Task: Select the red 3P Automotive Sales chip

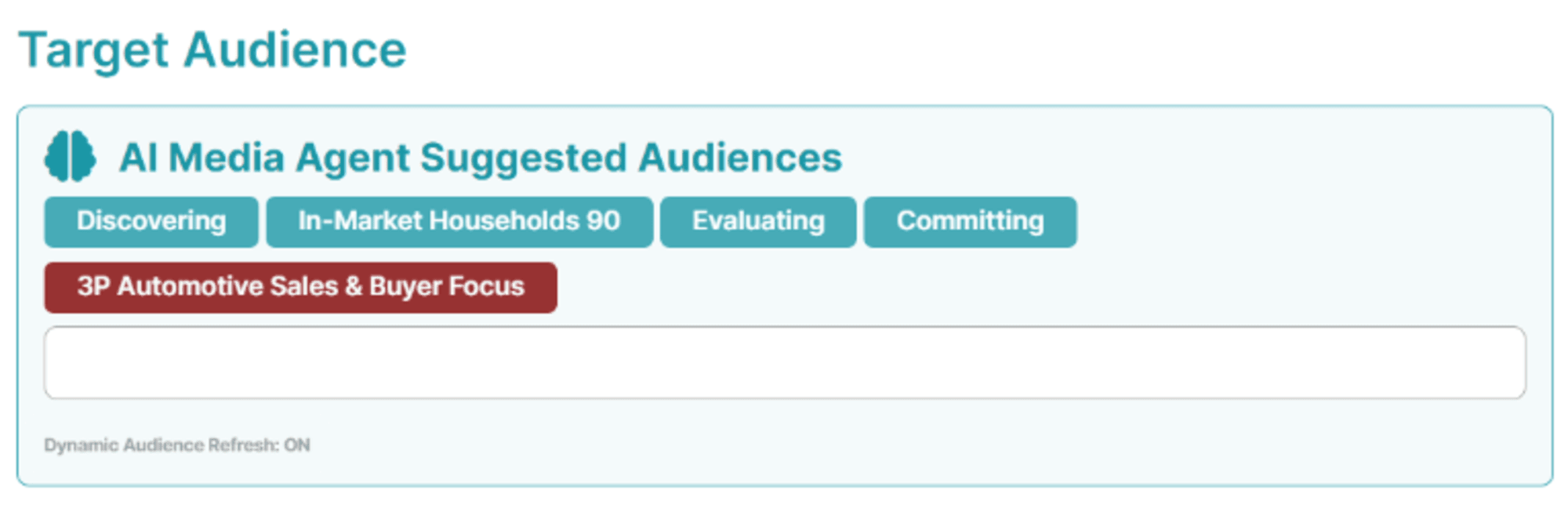Action: [x=300, y=288]
